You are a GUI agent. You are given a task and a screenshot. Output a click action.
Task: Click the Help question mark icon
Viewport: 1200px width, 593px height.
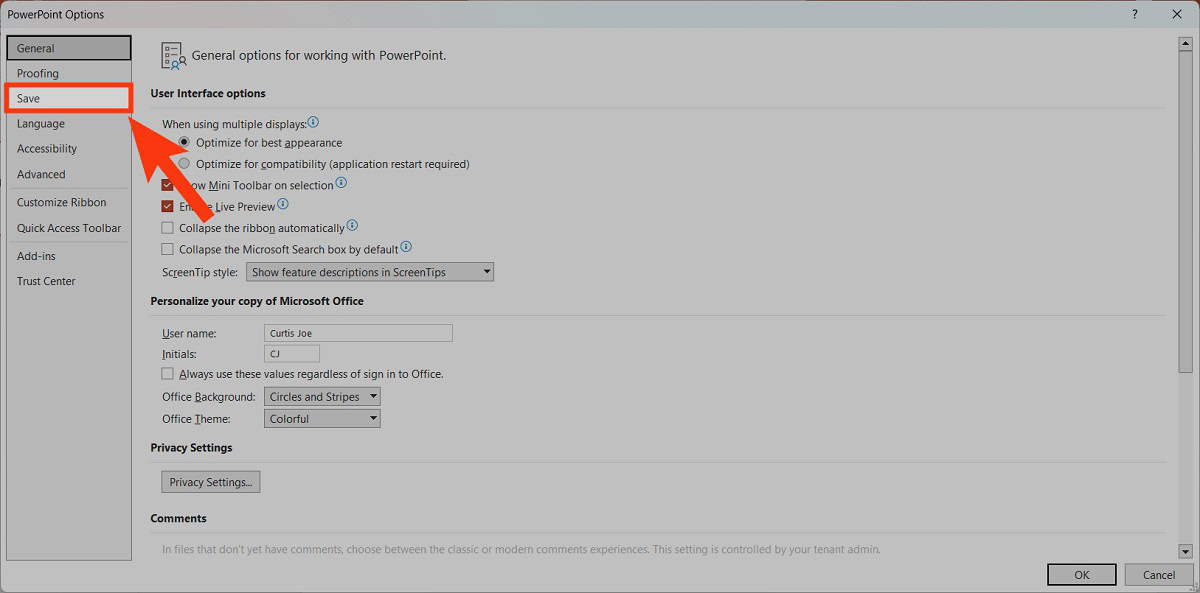[x=1134, y=14]
